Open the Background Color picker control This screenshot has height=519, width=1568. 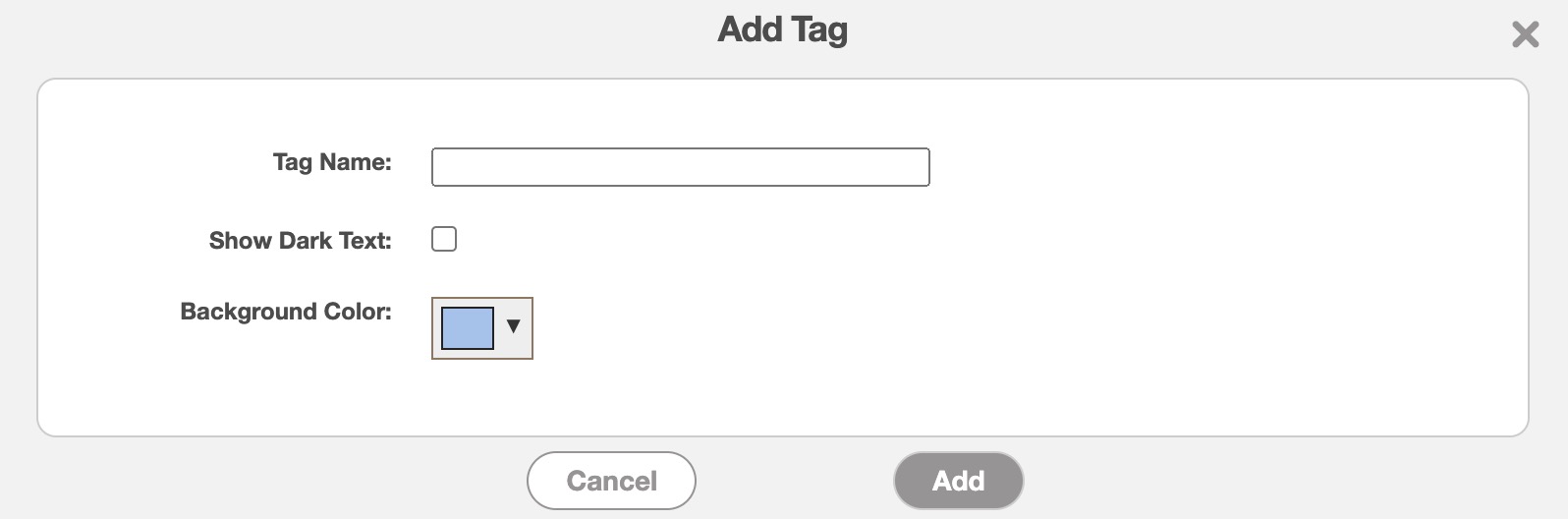point(482,328)
